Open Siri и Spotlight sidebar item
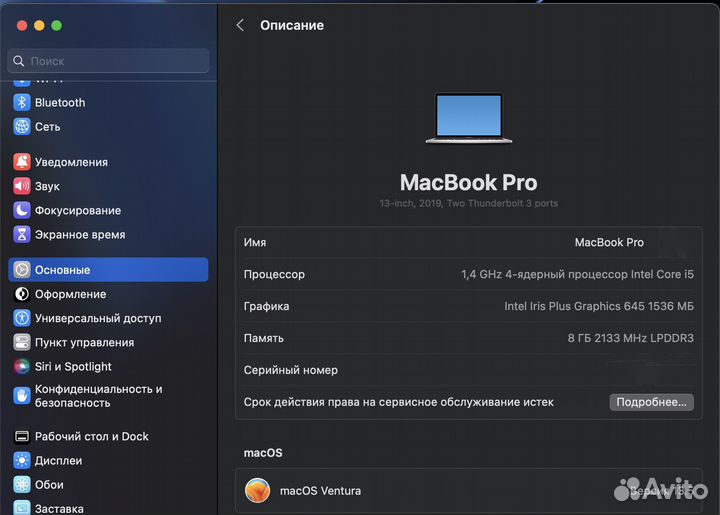Image resolution: width=720 pixels, height=515 pixels. point(108,366)
